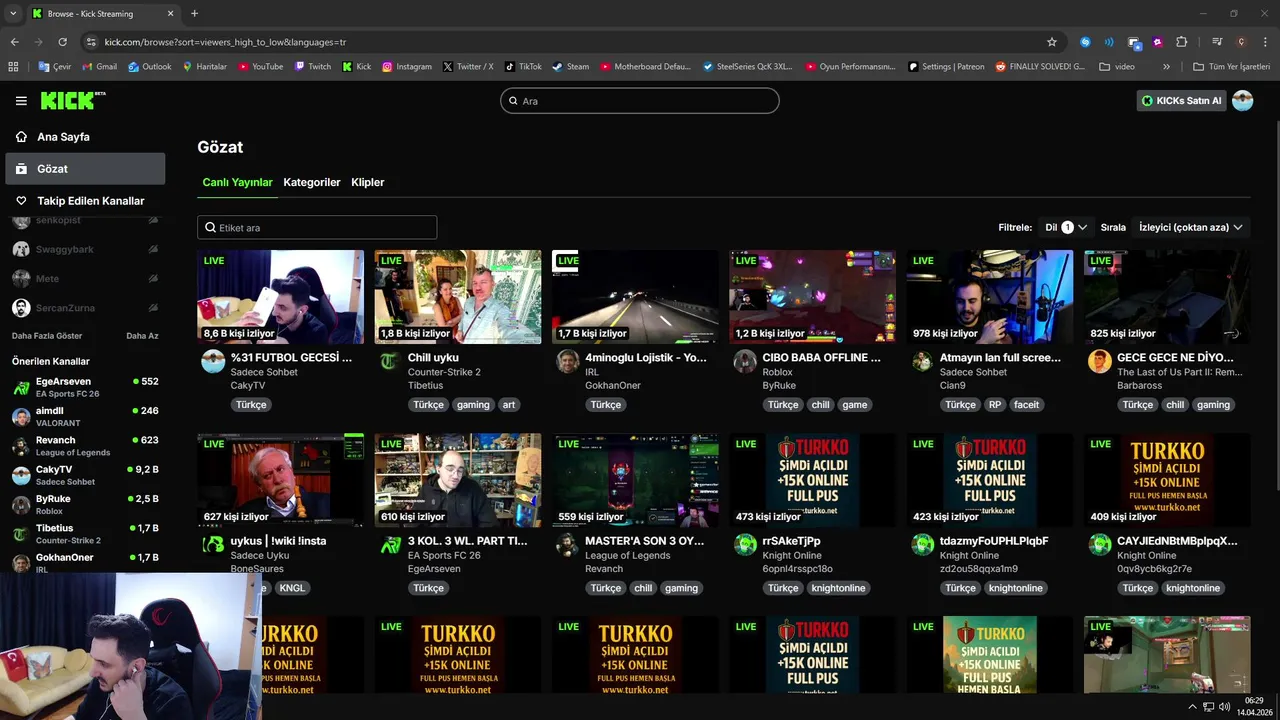Show hidden system tray icons
The height and width of the screenshot is (720, 1280).
[x=1191, y=706]
